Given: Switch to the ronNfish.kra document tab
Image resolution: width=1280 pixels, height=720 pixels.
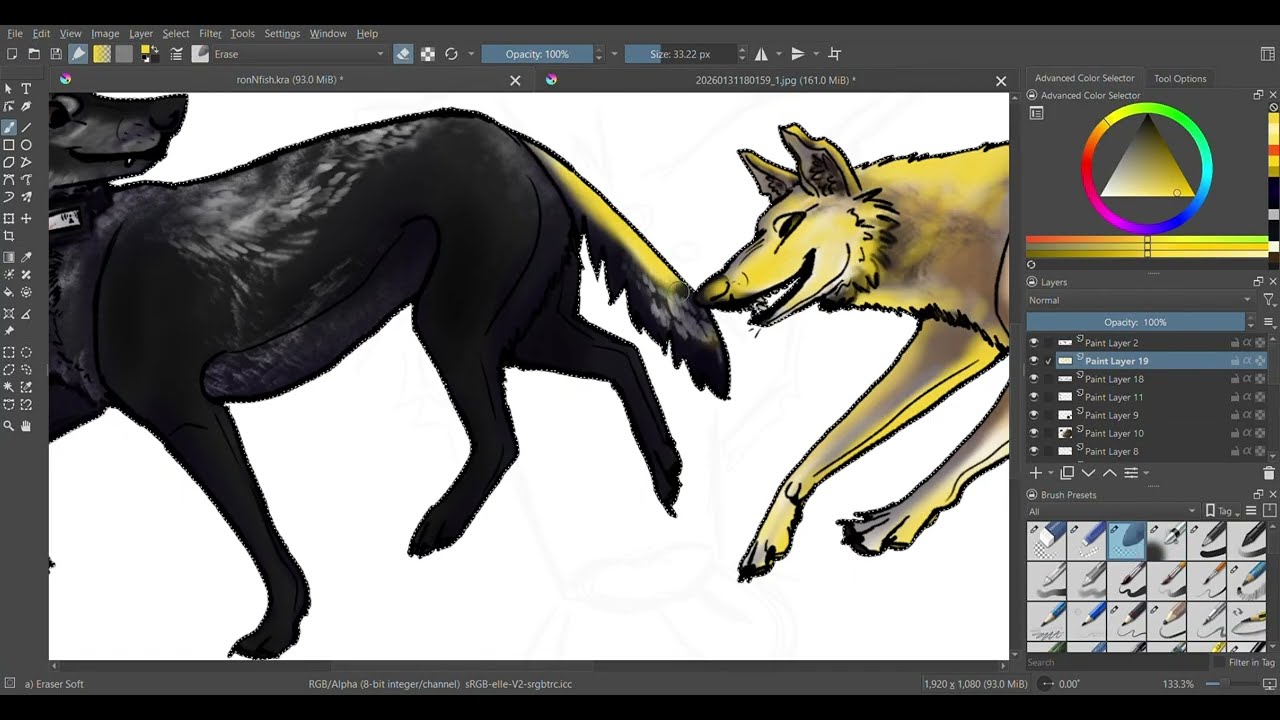Looking at the screenshot, I should coord(289,80).
